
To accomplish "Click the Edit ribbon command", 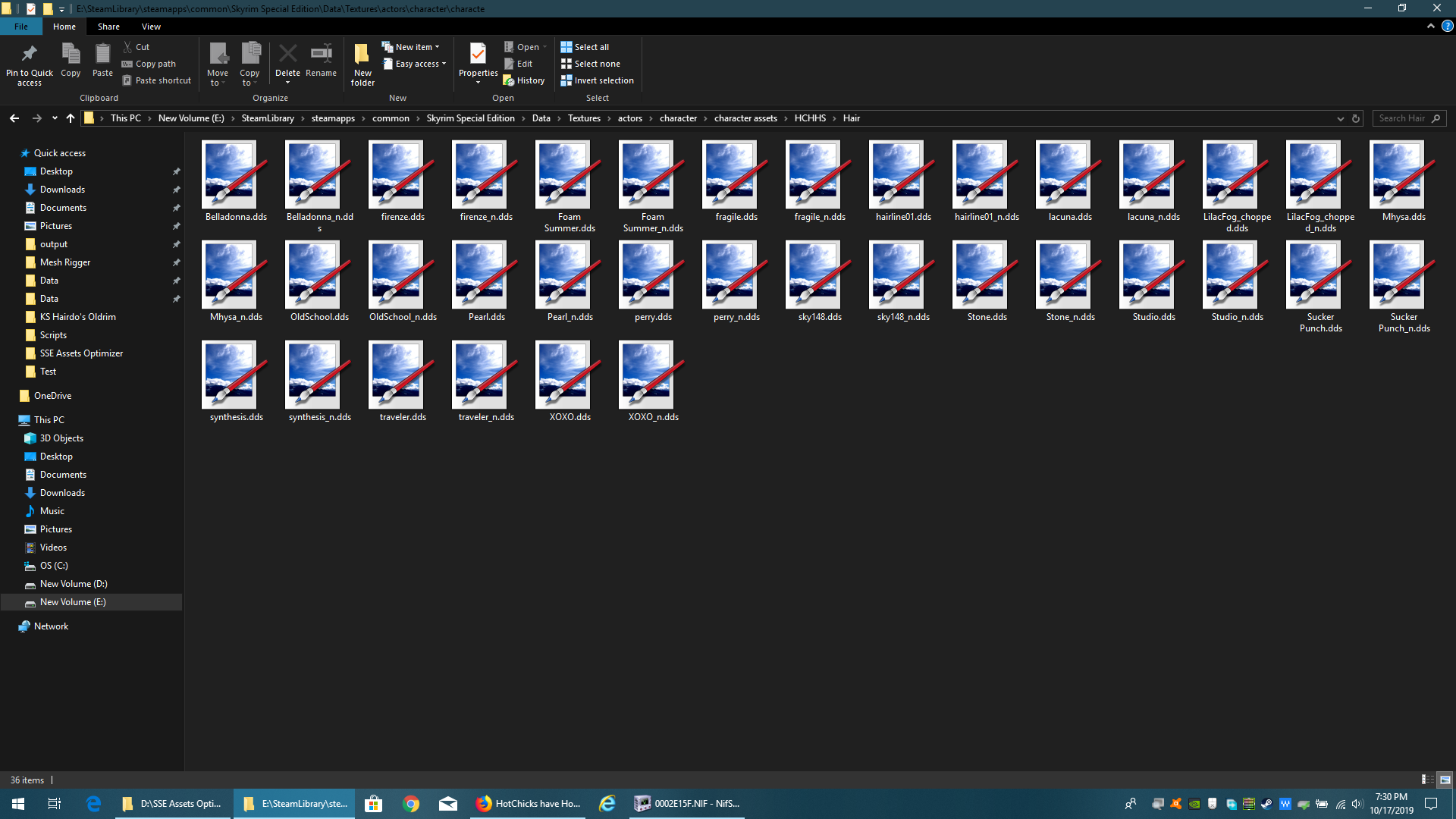I will coord(519,64).
